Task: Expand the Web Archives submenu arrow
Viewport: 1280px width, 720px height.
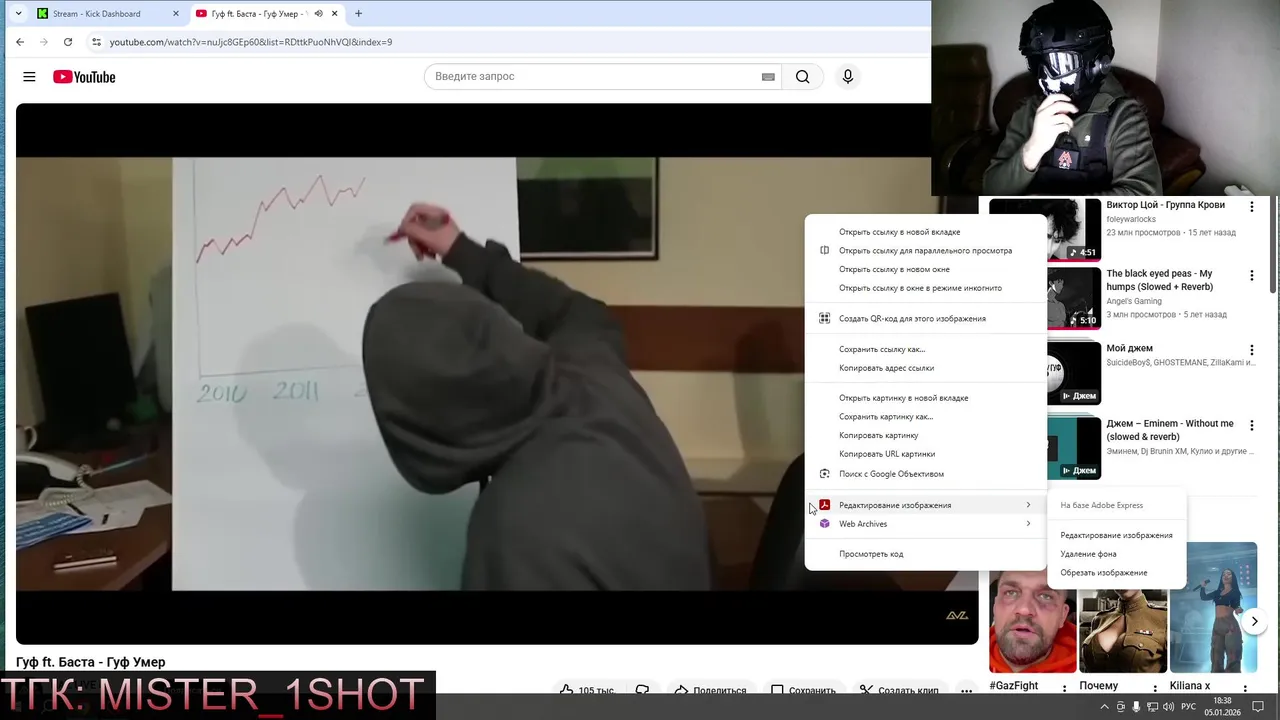Action: (x=1028, y=524)
